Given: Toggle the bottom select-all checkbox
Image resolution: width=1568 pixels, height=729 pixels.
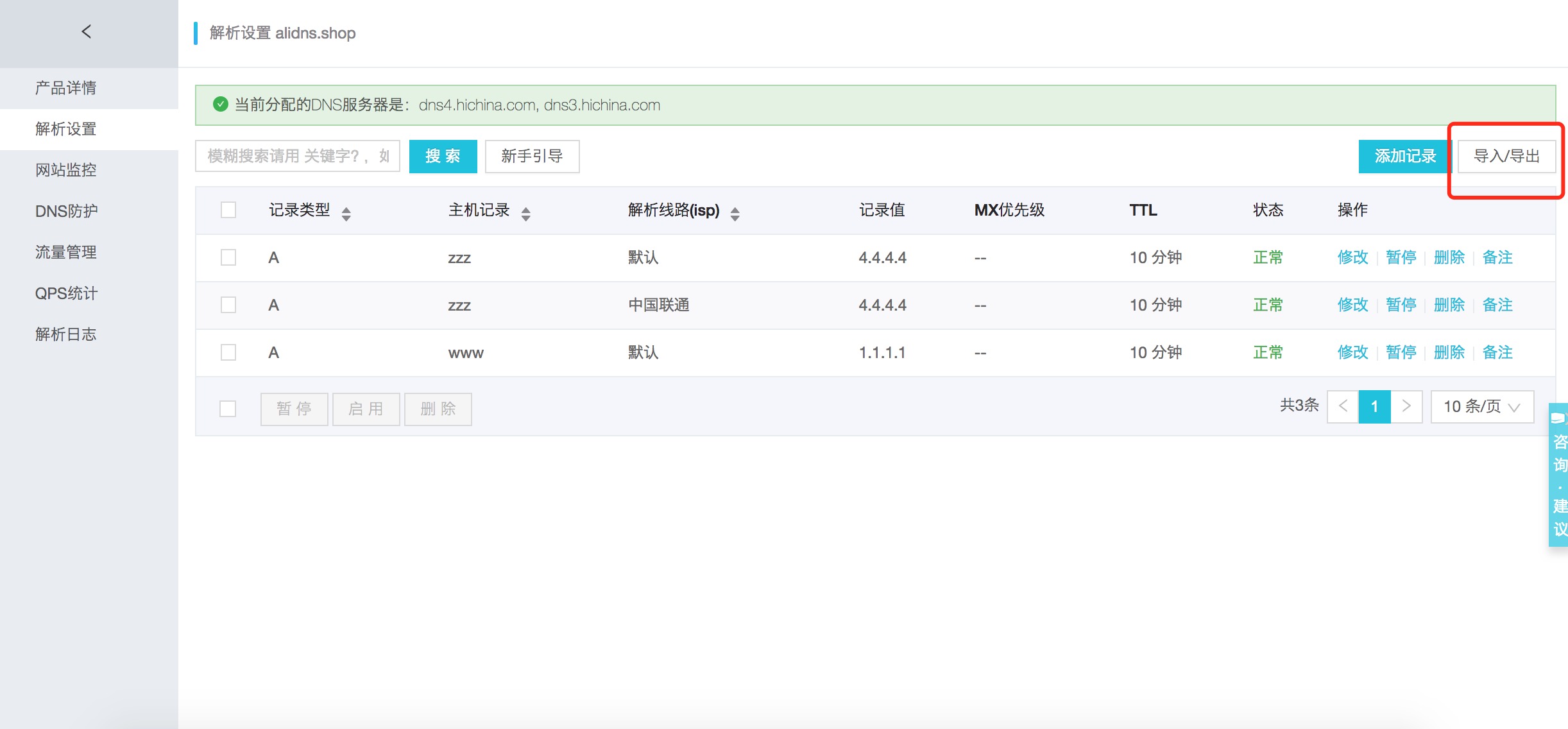Looking at the screenshot, I should click(x=228, y=409).
